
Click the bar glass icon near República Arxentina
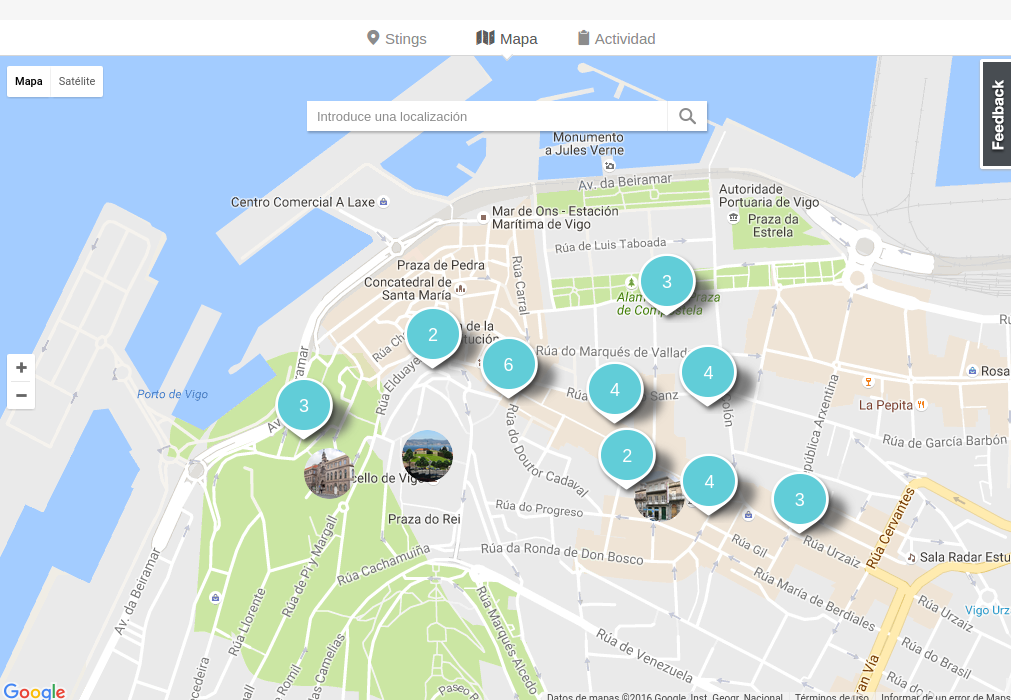(869, 382)
